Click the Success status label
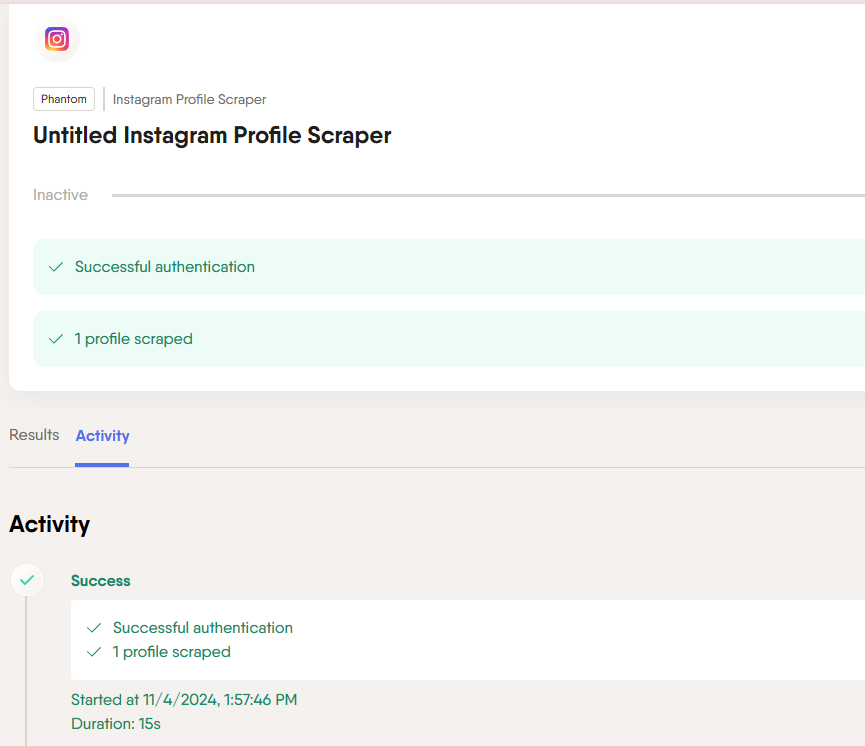 [x=101, y=581]
